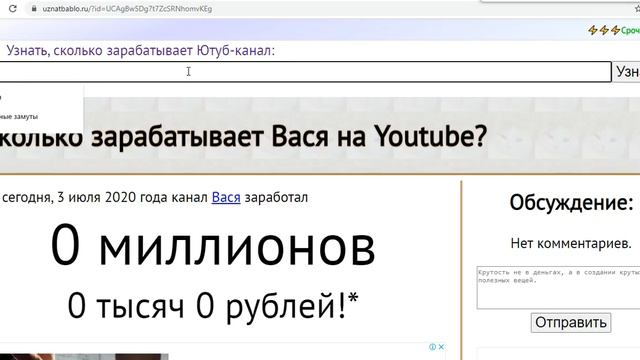Submit comment with 'Отправить' button
640x360 pixels.
pos(571,322)
